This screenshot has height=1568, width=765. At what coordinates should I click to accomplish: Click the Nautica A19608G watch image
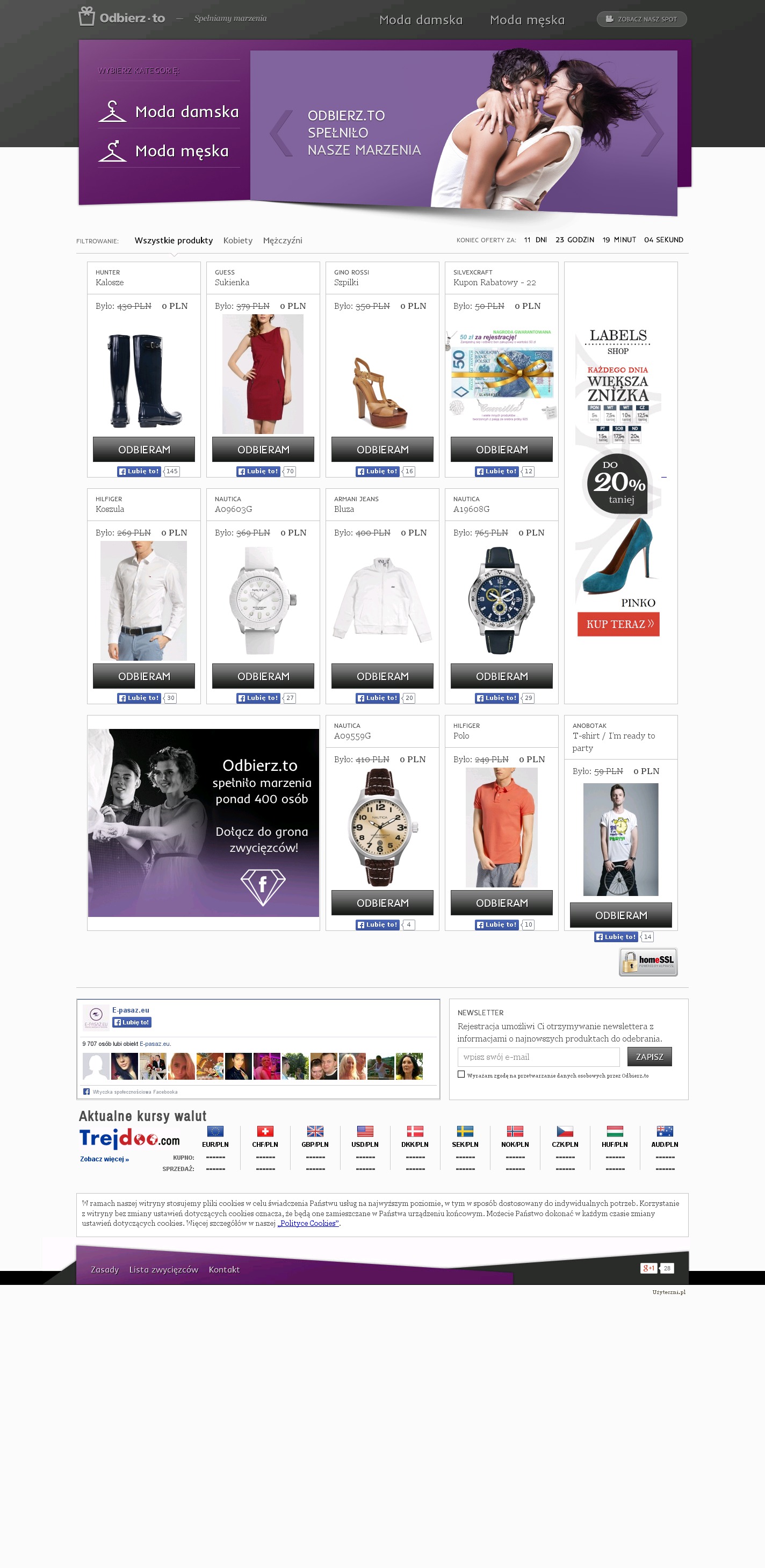coord(501,601)
